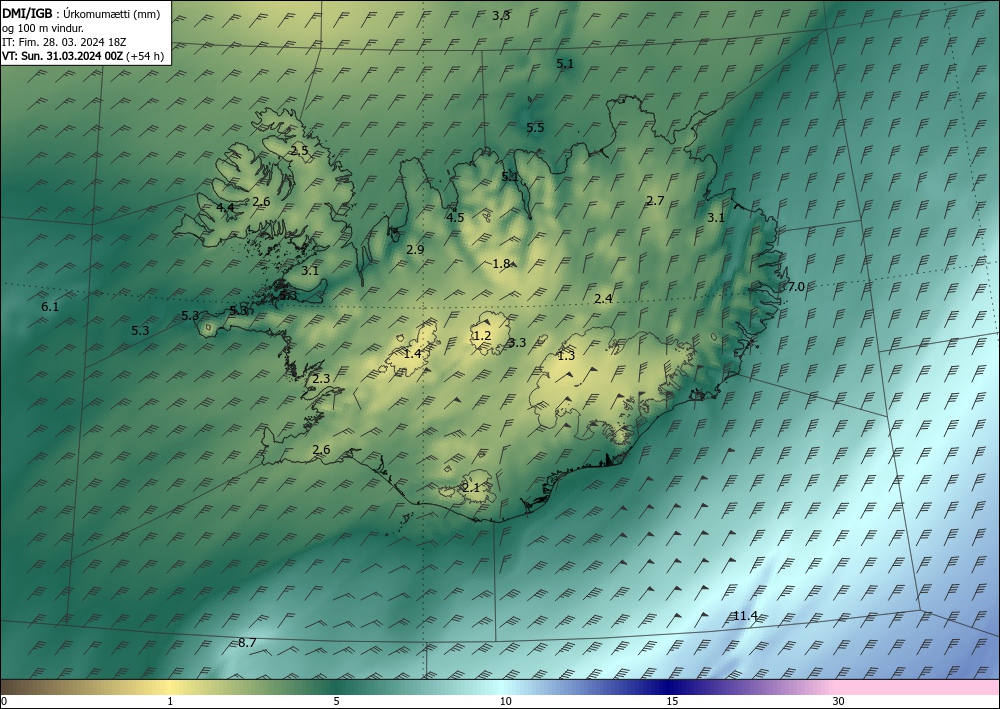1000x709 pixels.
Task: Select the 1 tick on the color scale
Action: point(170,701)
